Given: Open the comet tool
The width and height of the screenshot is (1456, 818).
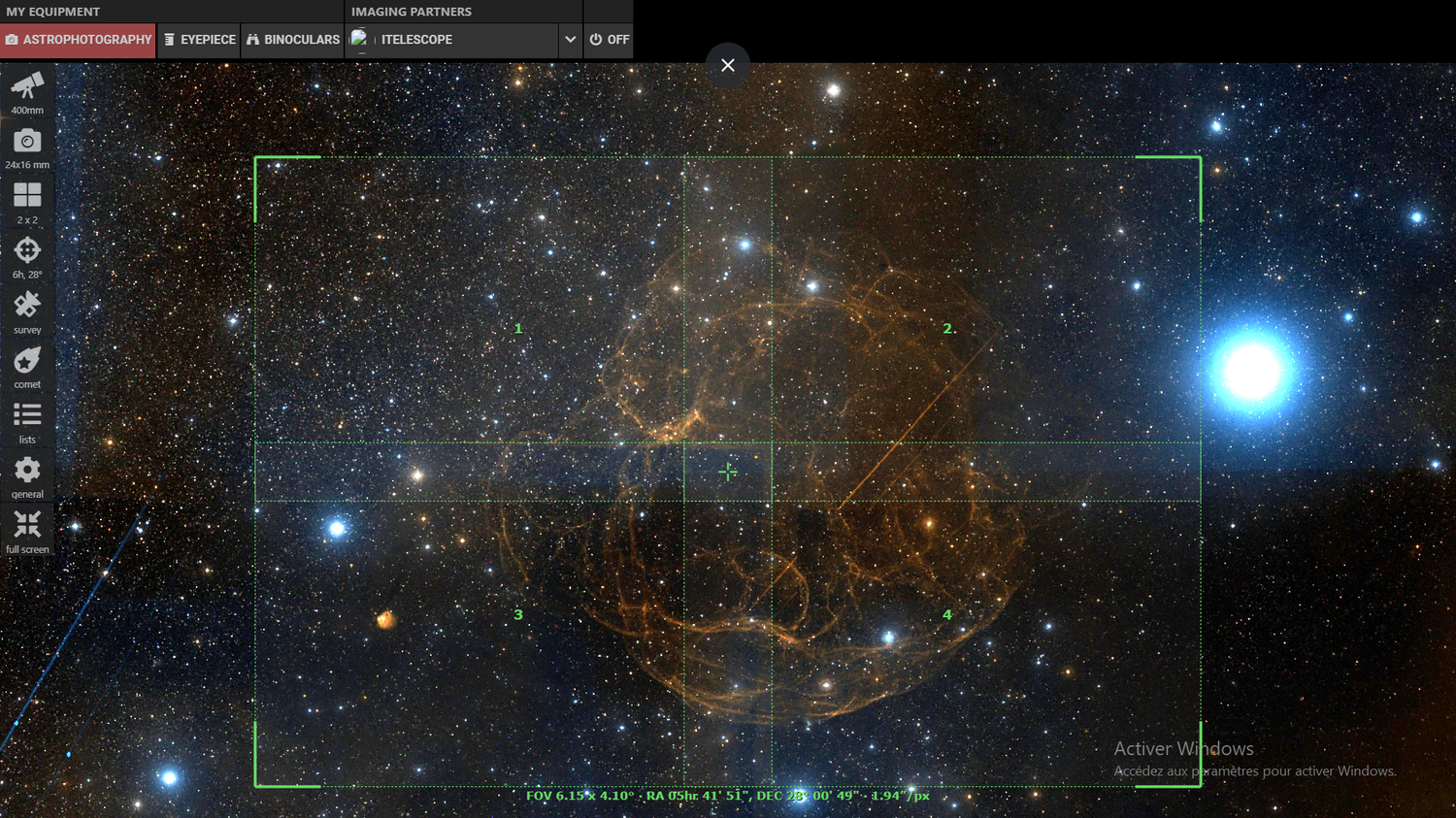Looking at the screenshot, I should tap(27, 367).
